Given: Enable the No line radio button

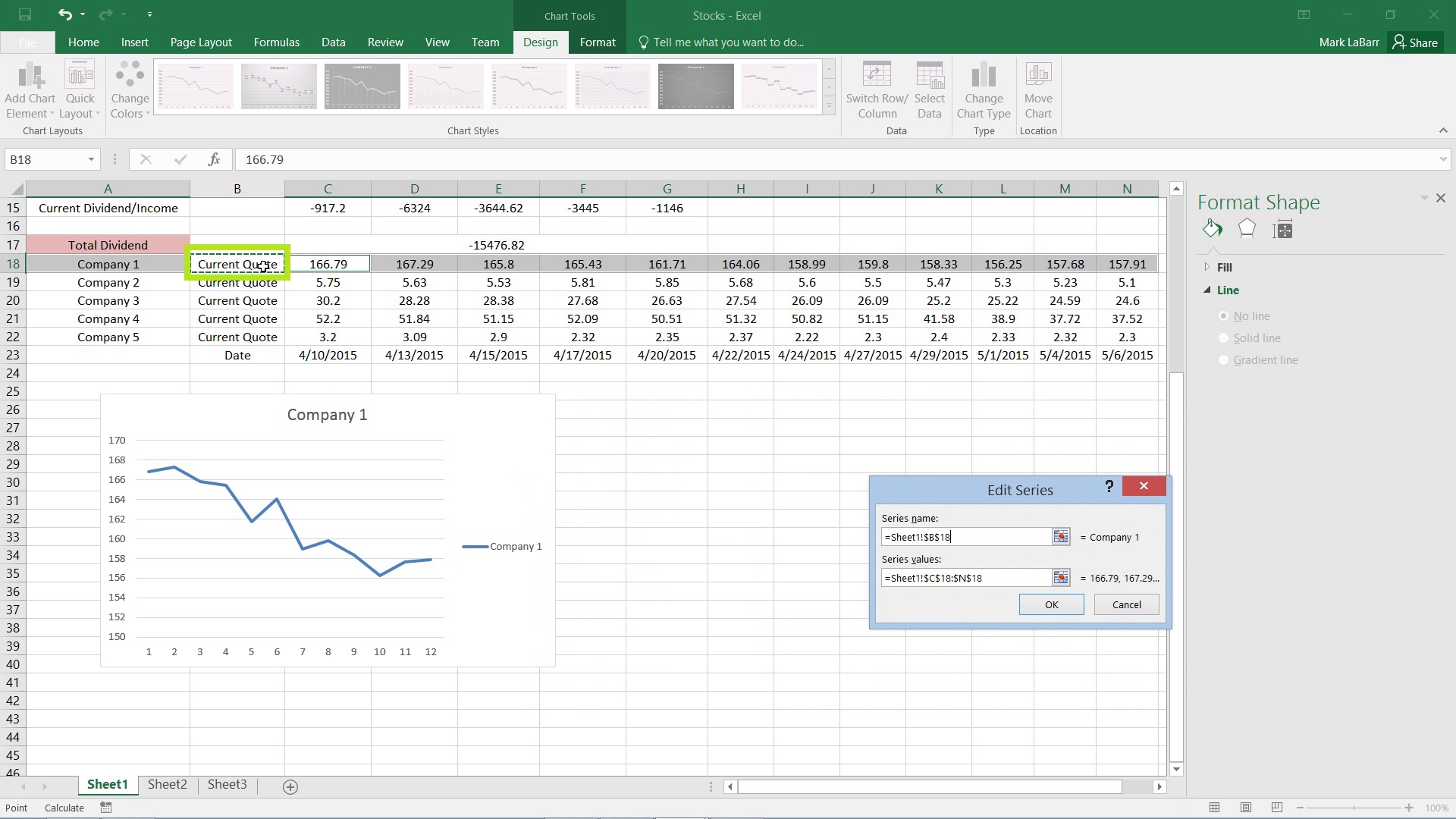Looking at the screenshot, I should [x=1224, y=316].
